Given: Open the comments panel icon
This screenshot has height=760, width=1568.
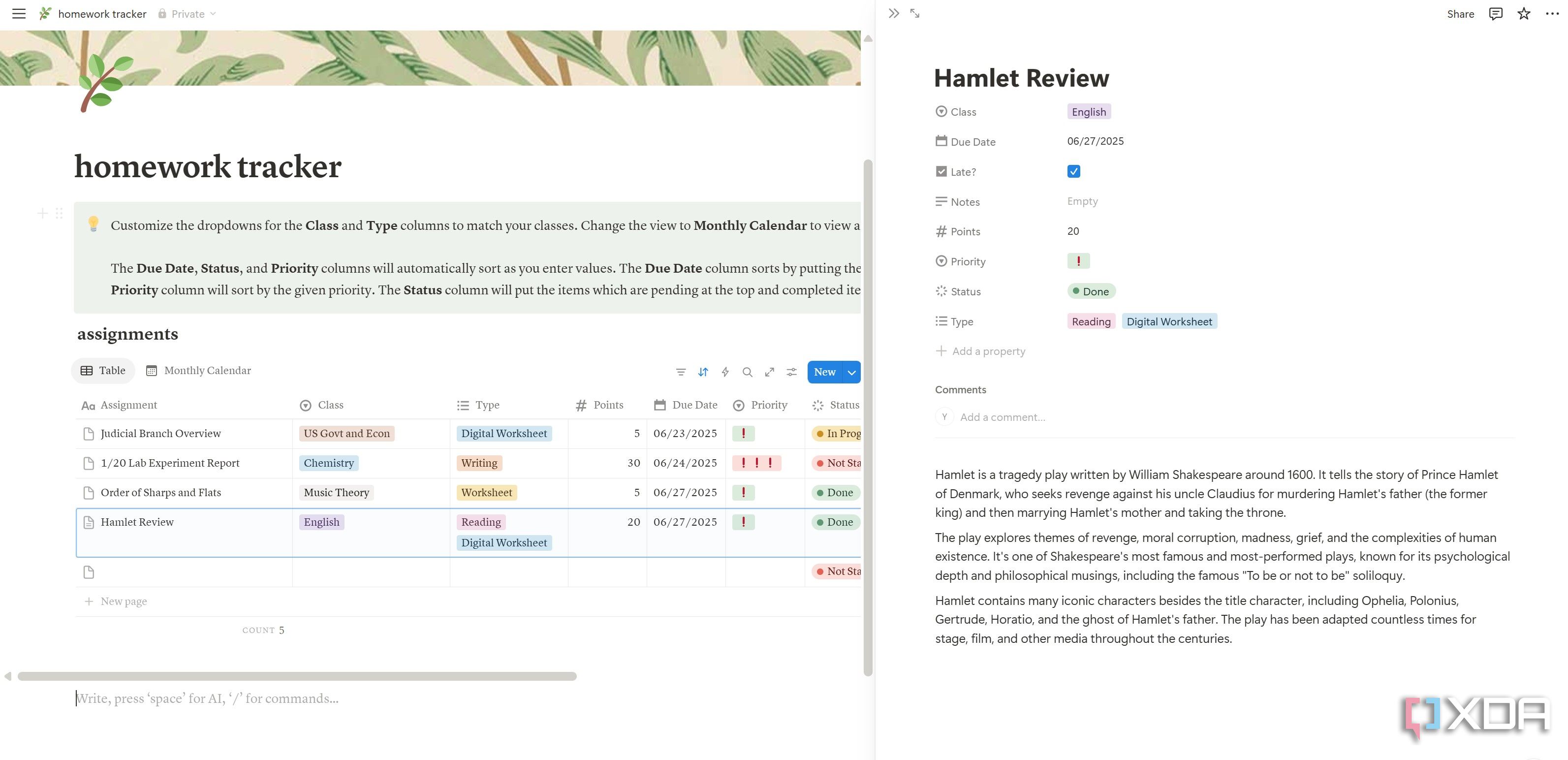Looking at the screenshot, I should click(1496, 13).
